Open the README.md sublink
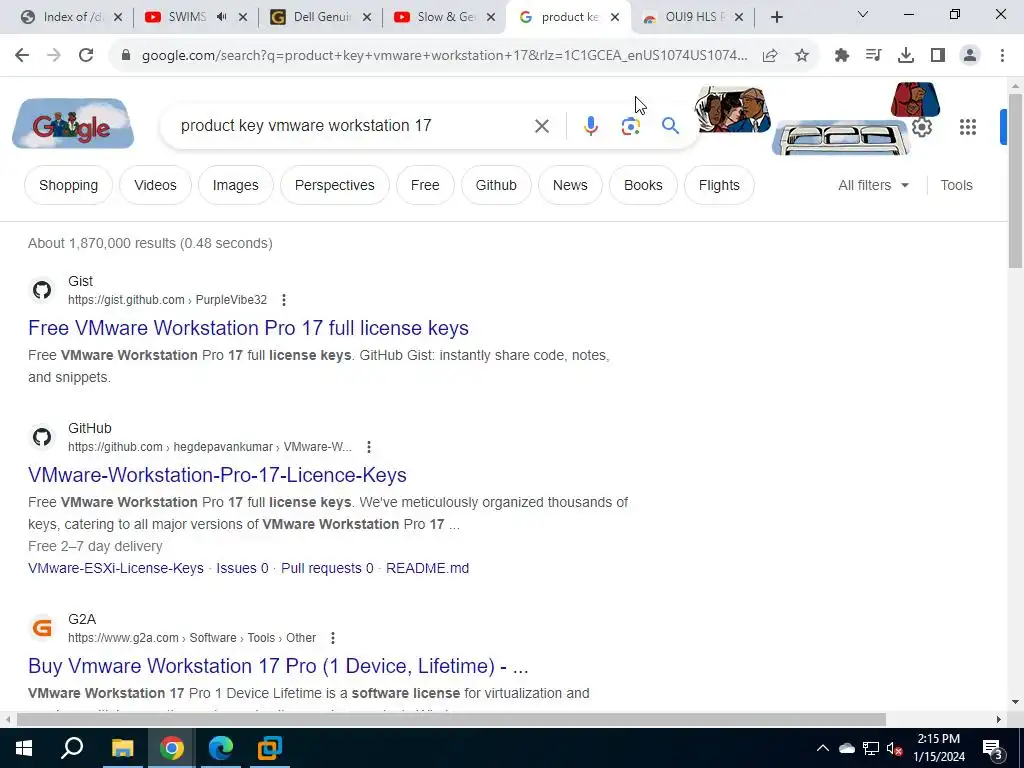Viewport: 1024px width, 768px height. tap(427, 568)
